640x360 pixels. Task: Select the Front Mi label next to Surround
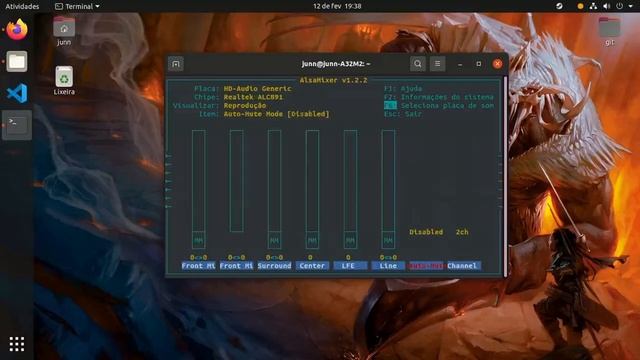[x=236, y=266]
